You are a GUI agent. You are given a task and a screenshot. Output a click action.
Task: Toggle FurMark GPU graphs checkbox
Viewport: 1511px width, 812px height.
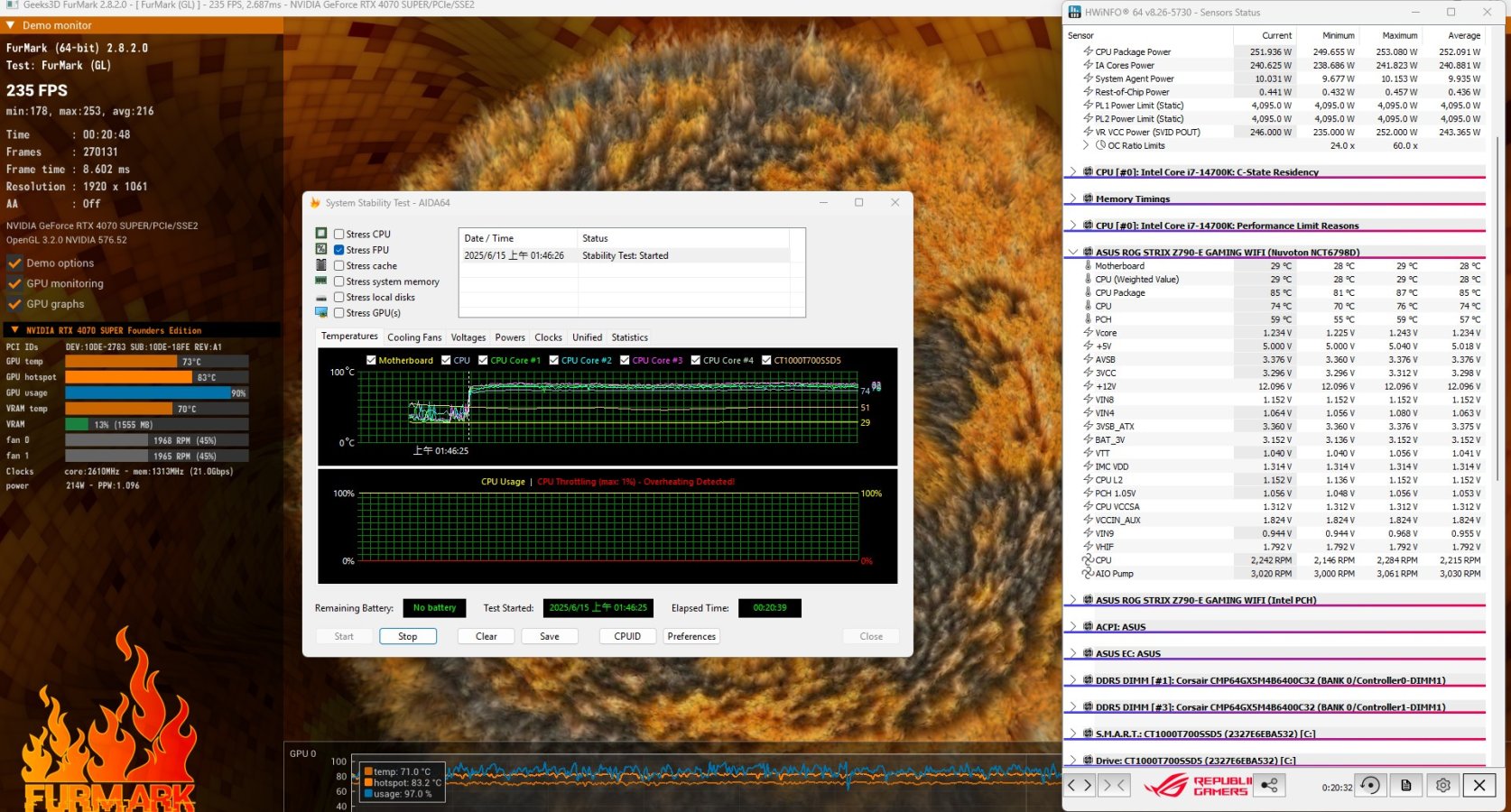tap(14, 304)
